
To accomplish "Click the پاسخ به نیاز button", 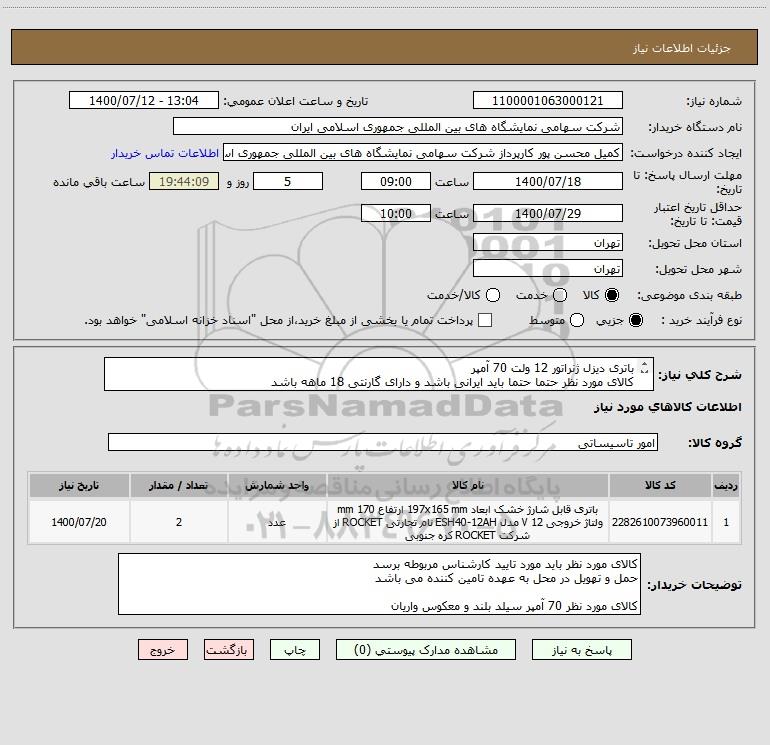I will point(582,650).
